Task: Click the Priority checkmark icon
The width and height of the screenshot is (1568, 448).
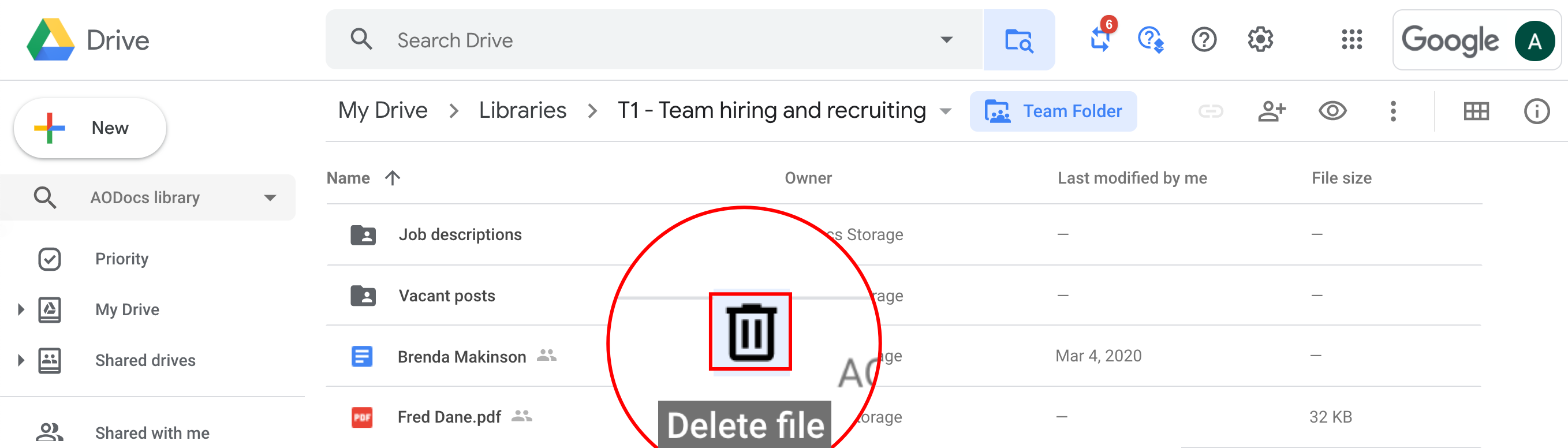Action: pos(49,259)
